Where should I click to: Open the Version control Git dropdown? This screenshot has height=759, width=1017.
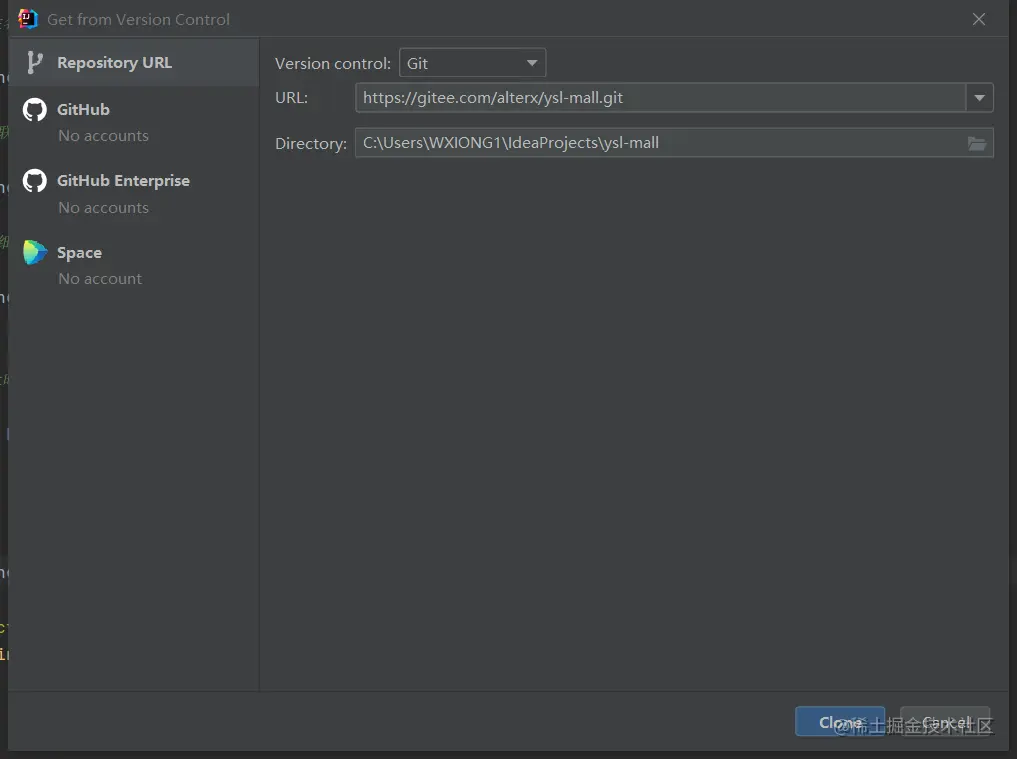[x=472, y=63]
